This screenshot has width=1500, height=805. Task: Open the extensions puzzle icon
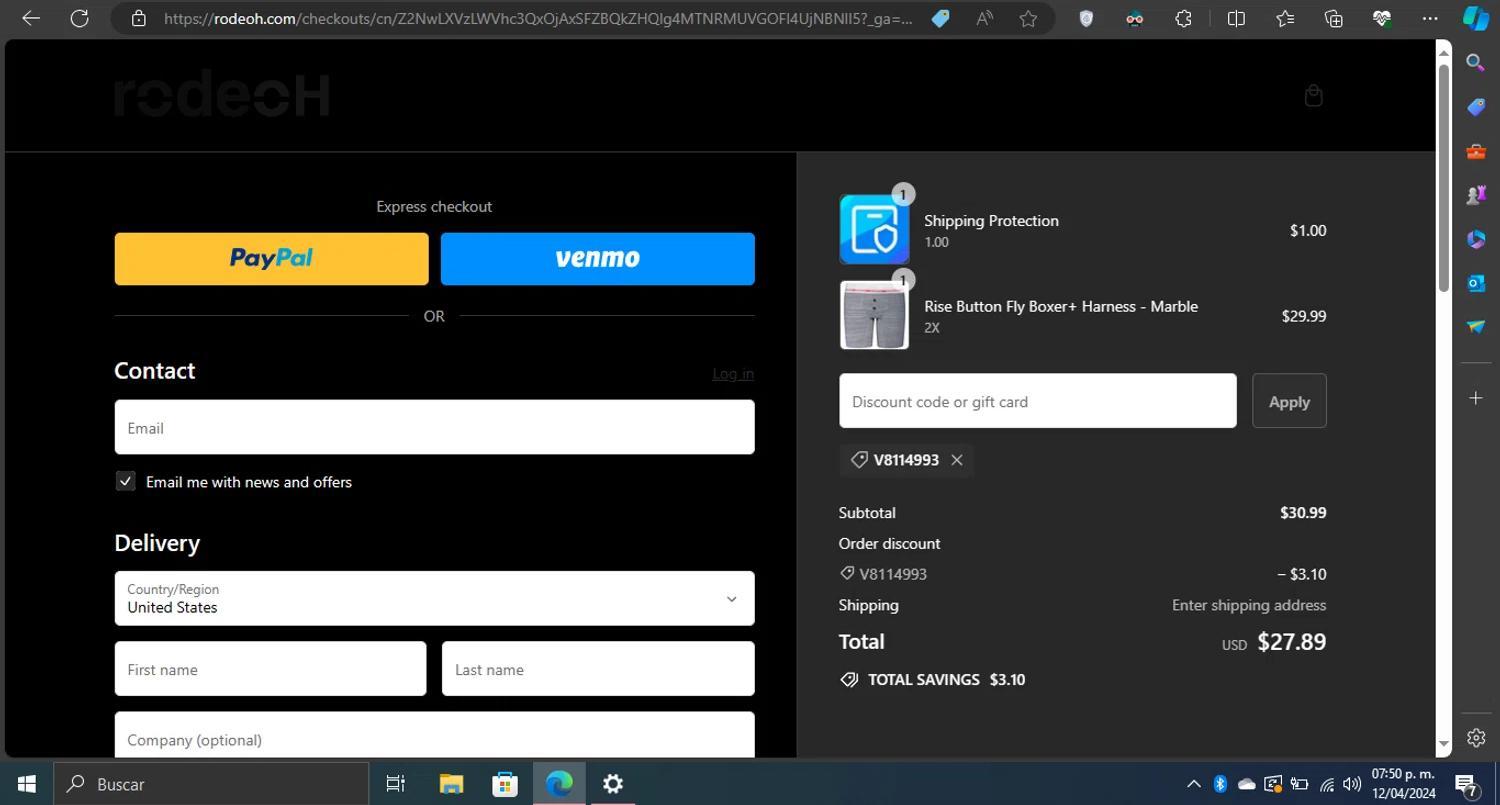click(x=1183, y=18)
